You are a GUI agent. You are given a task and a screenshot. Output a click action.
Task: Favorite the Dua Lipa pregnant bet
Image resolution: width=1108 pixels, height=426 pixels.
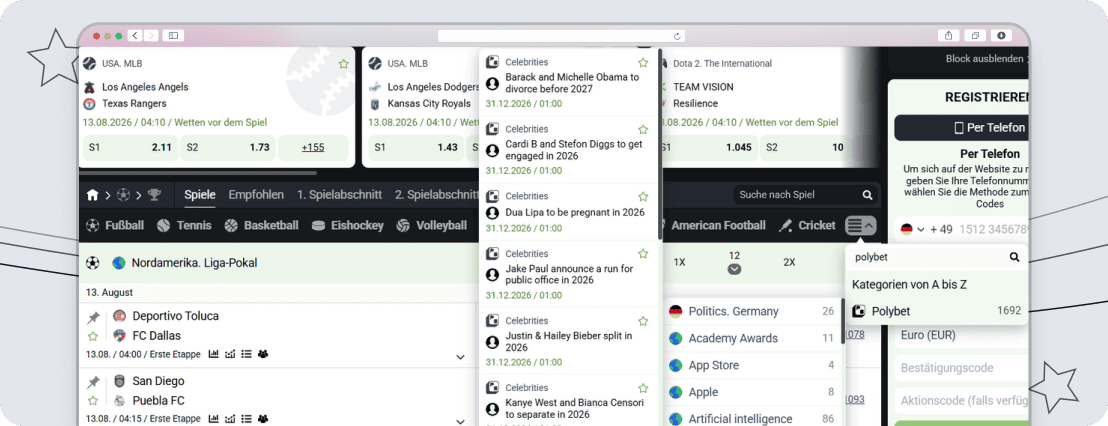tap(643, 196)
